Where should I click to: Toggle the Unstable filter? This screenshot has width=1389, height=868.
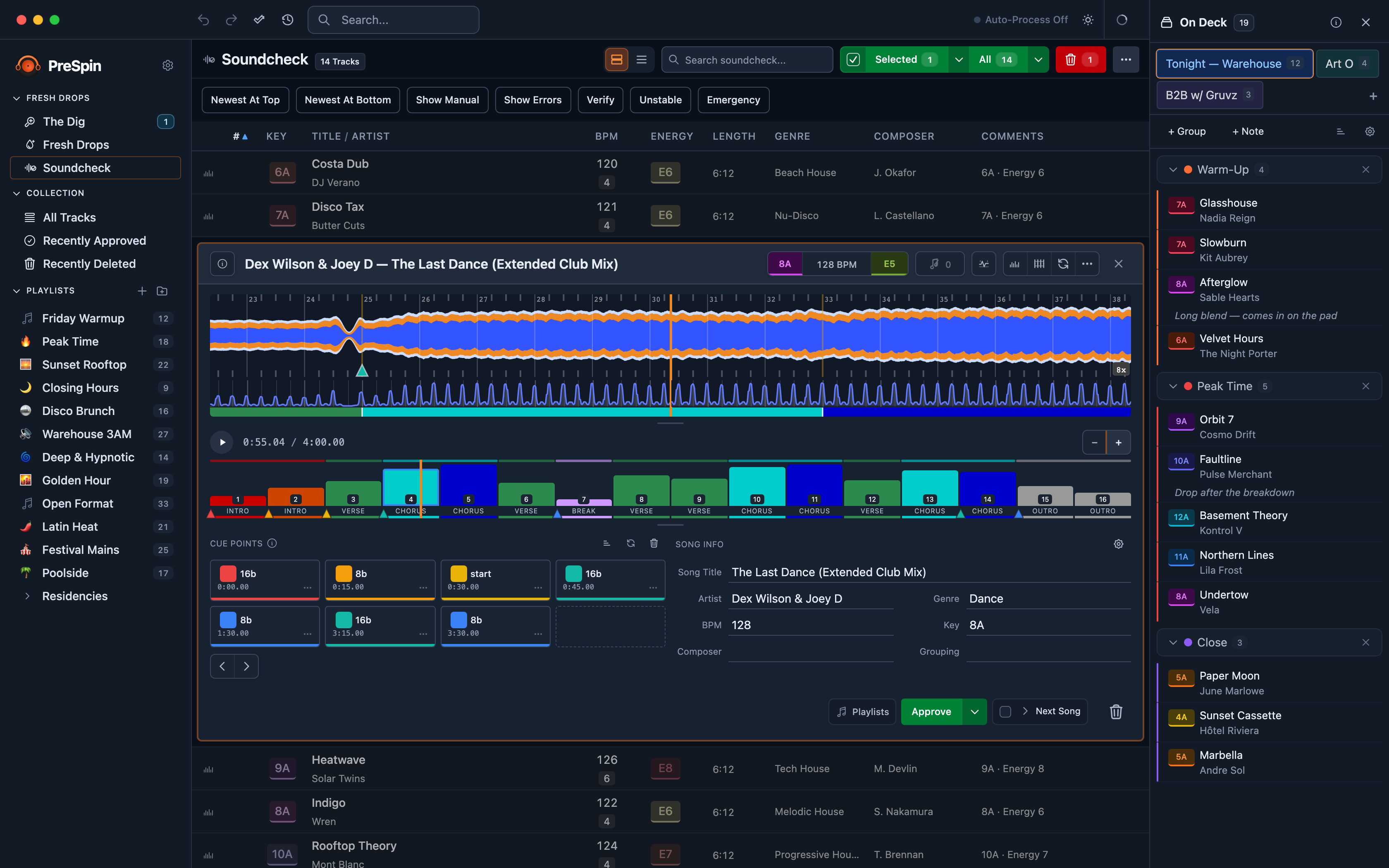(661, 100)
